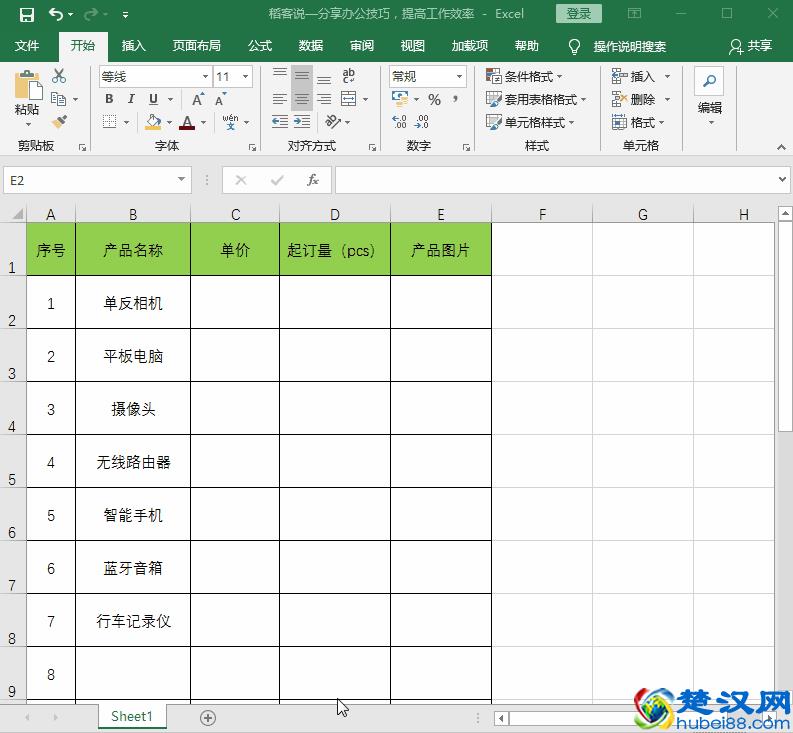Click the text Orientation icon
The image size is (793, 733).
click(x=333, y=122)
